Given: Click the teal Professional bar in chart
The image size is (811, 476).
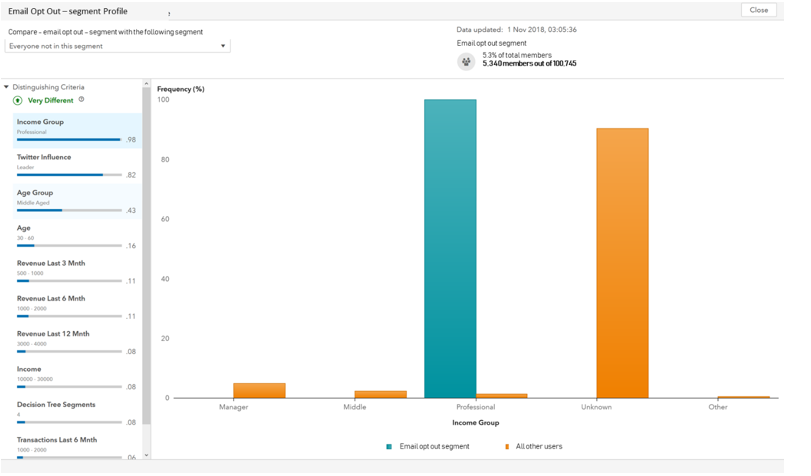Looking at the screenshot, I should [x=450, y=250].
